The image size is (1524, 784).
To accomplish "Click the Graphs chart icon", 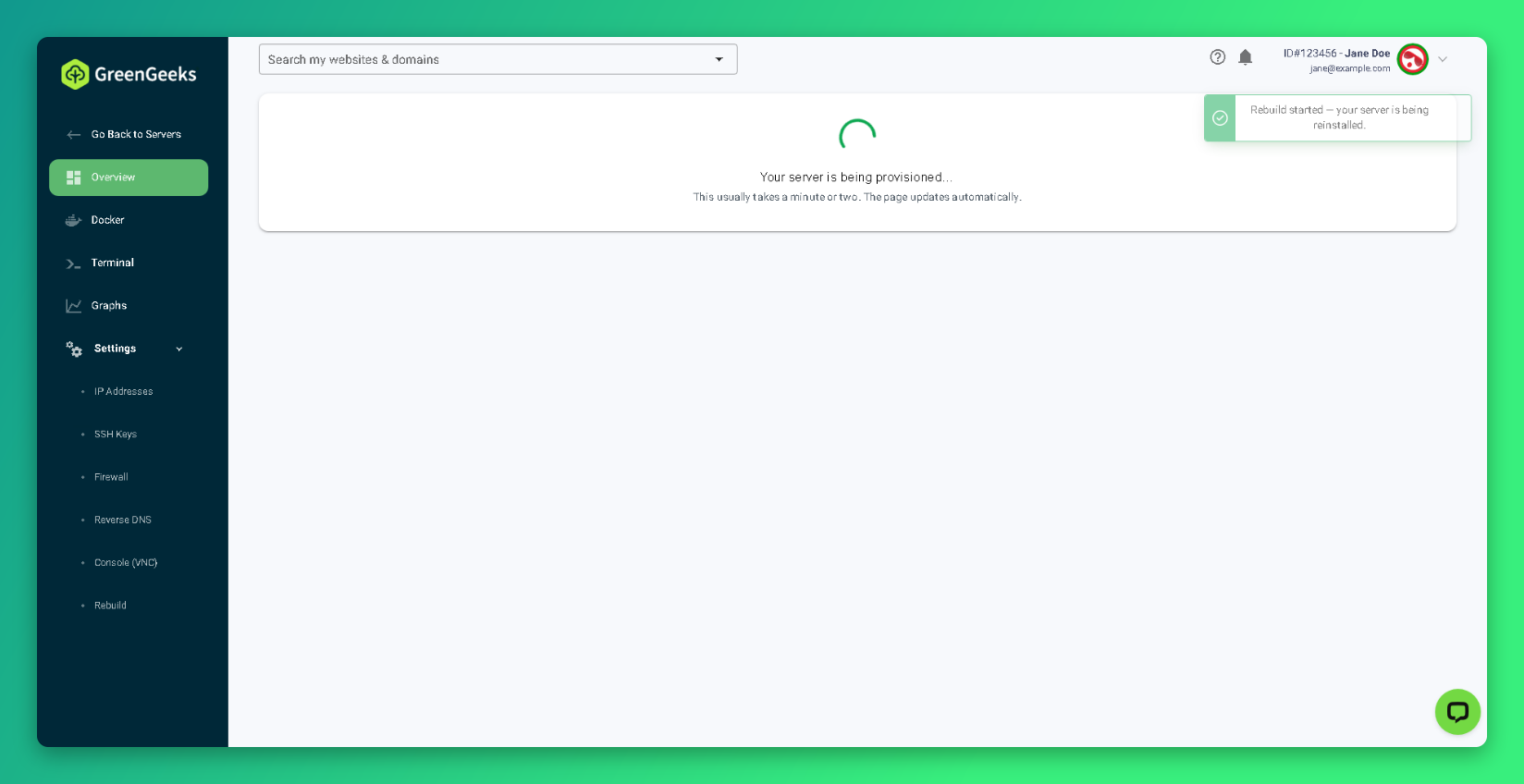I will click(74, 306).
